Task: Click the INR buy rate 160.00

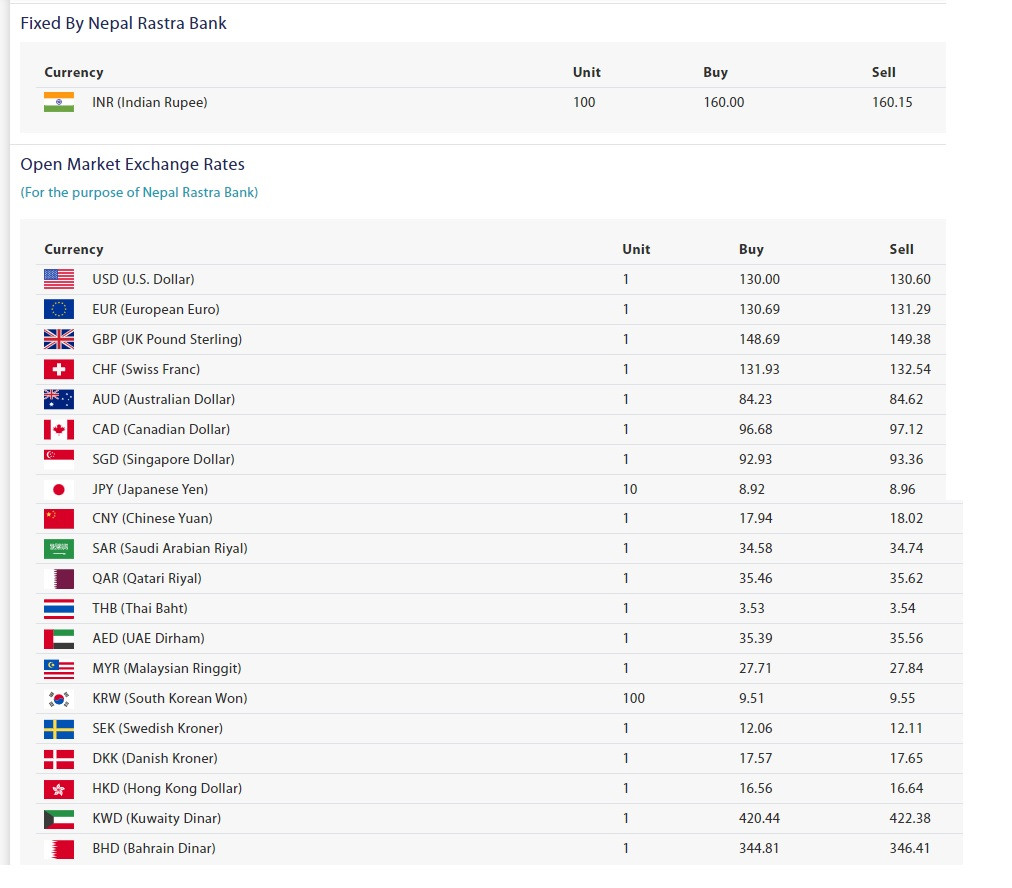Action: 724,102
